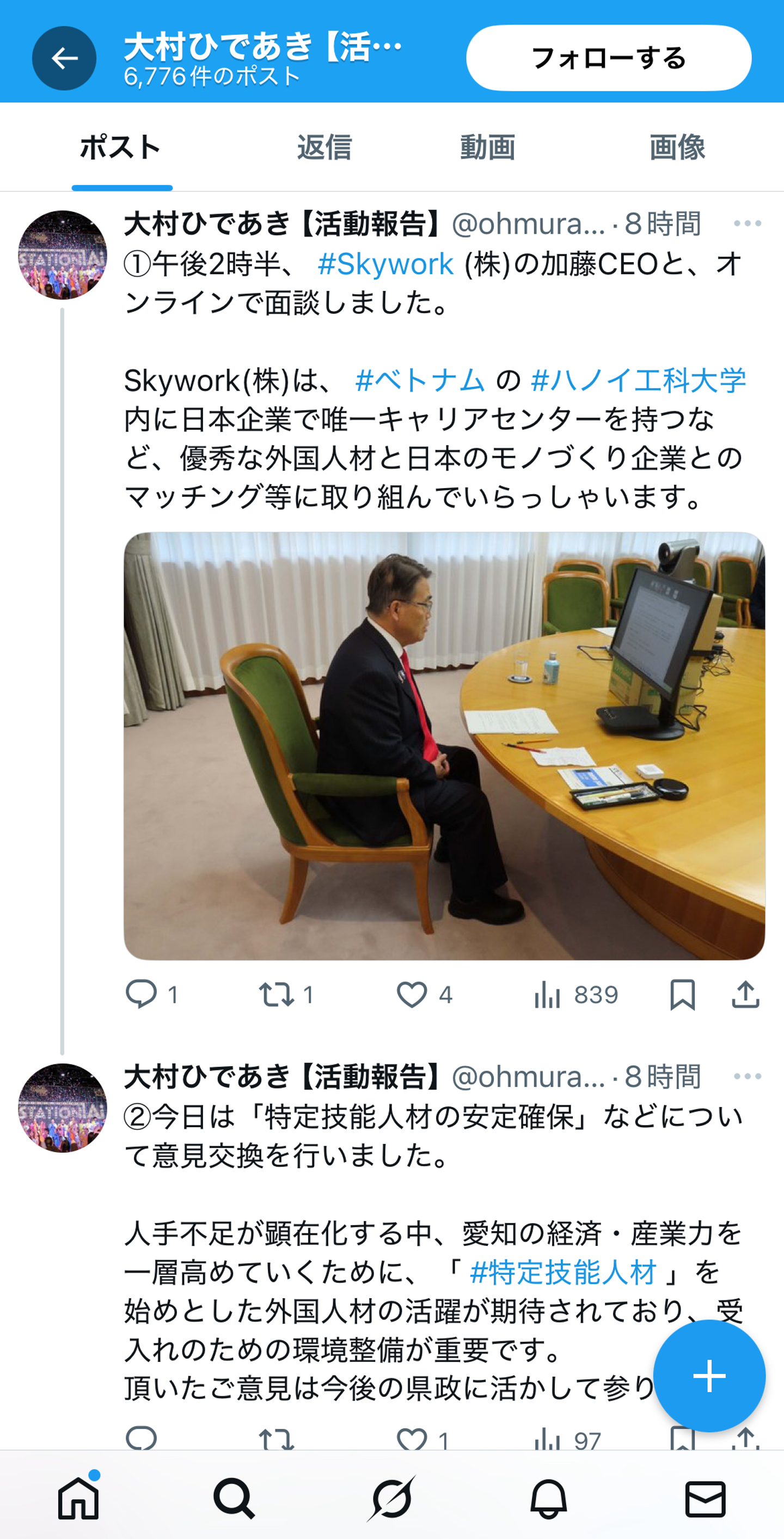The image size is (784, 1539).
Task: Open notifications bell in bottom bar
Action: tap(548, 1498)
